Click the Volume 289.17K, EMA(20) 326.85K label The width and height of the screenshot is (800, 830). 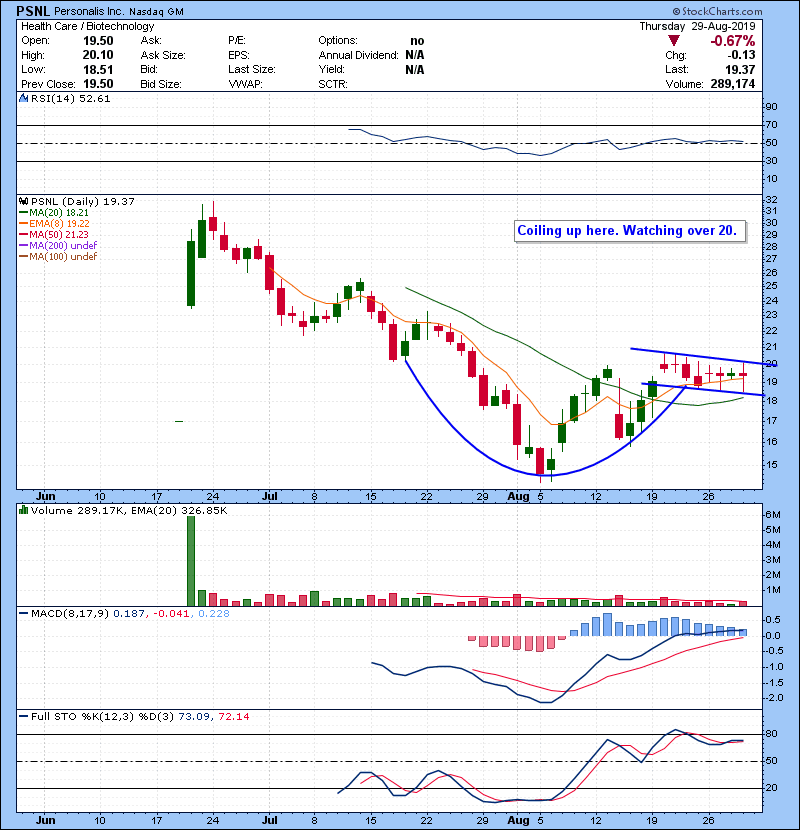click(129, 510)
